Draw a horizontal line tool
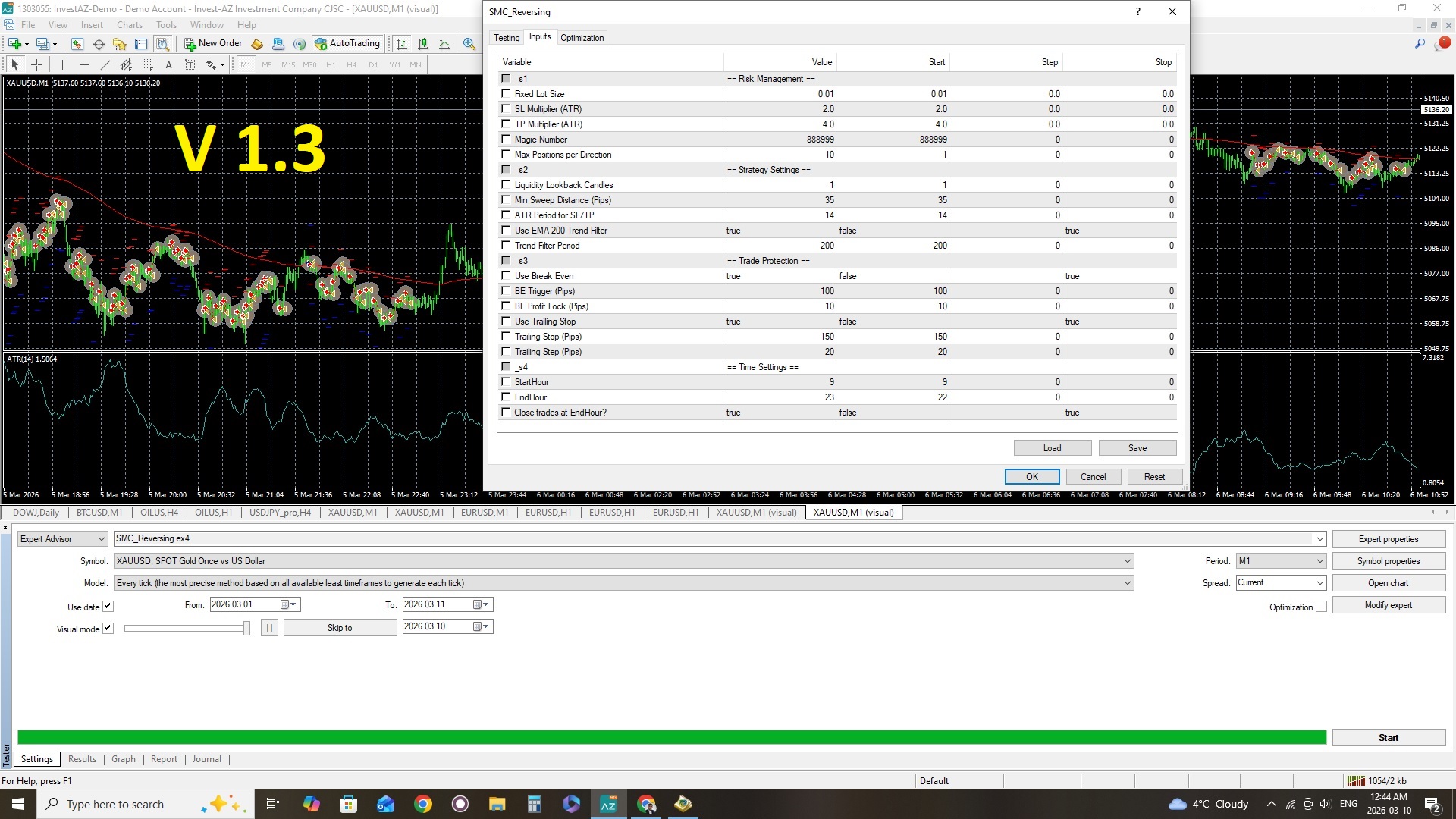The height and width of the screenshot is (819, 1456). (83, 64)
